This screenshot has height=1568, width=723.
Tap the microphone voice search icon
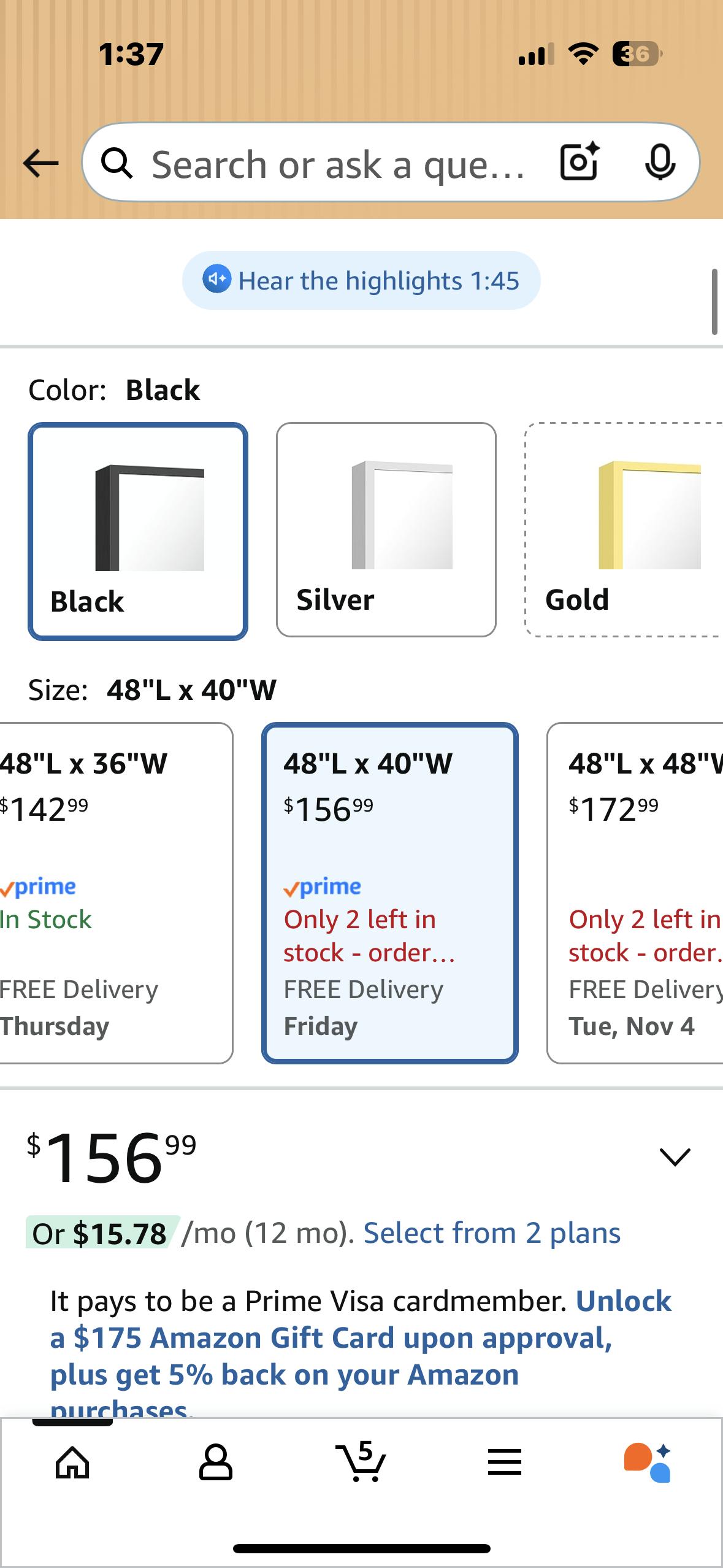(x=660, y=162)
